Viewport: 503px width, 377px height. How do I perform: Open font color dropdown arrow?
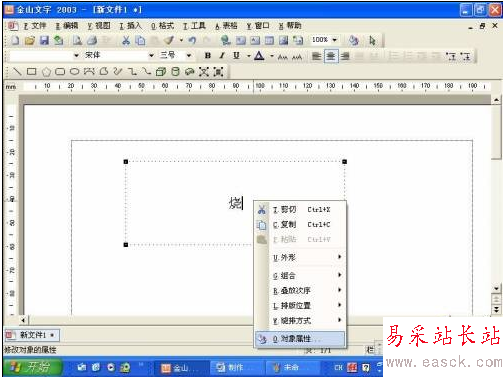(x=272, y=56)
